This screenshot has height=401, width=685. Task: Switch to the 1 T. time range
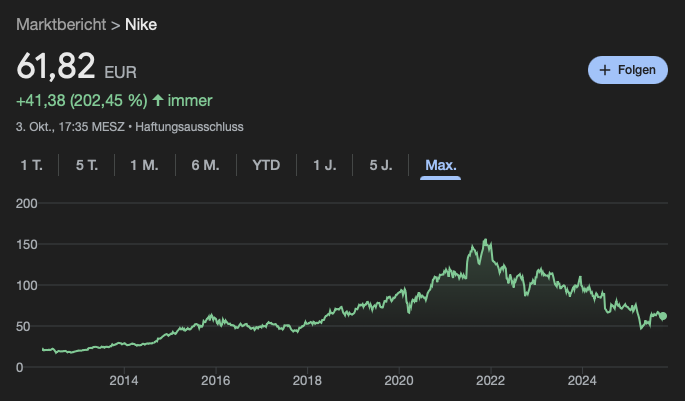(31, 165)
